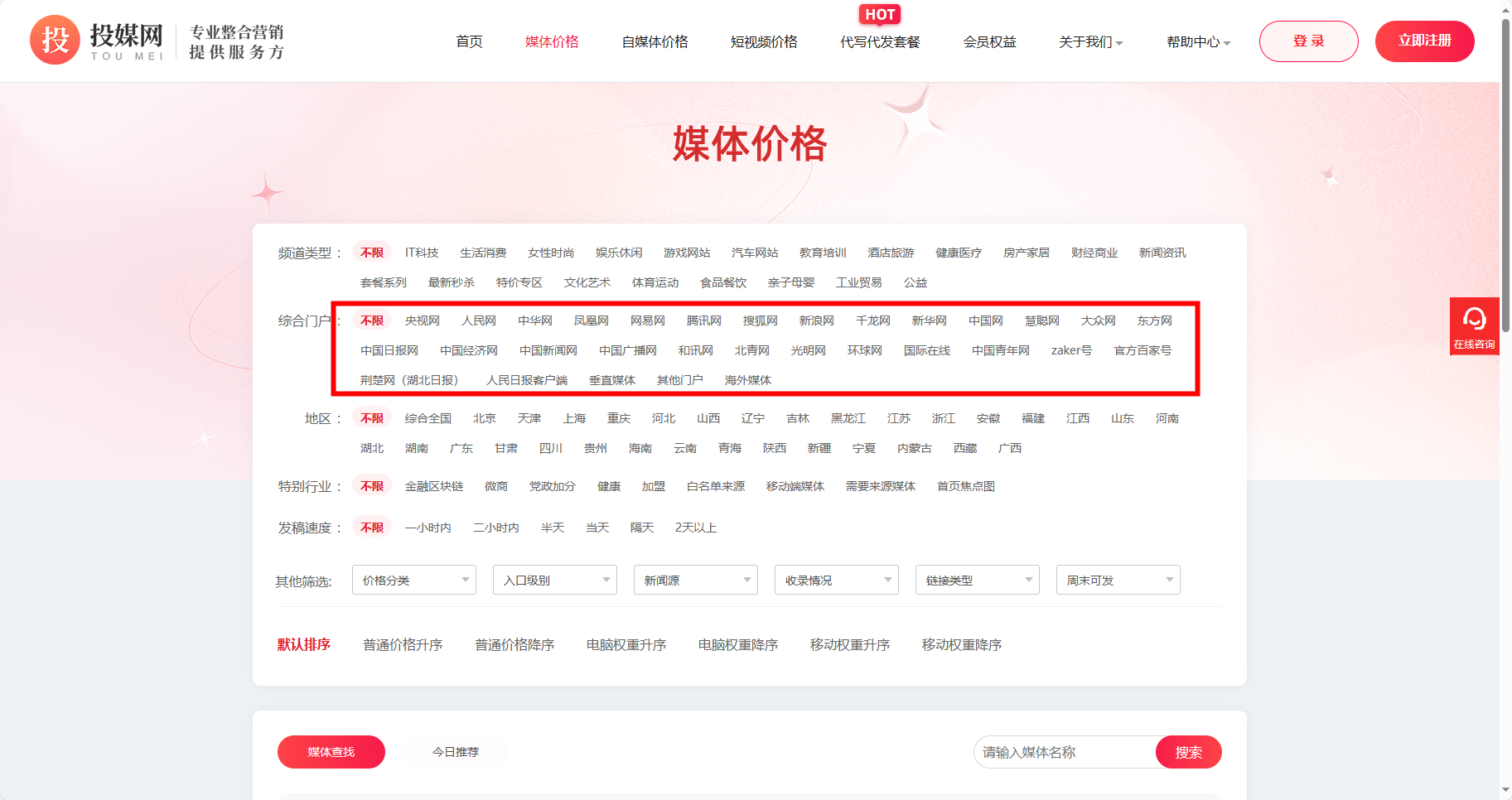Select 不限 in 综合门户 row
Viewport: 1512px width, 800px height.
(x=372, y=320)
